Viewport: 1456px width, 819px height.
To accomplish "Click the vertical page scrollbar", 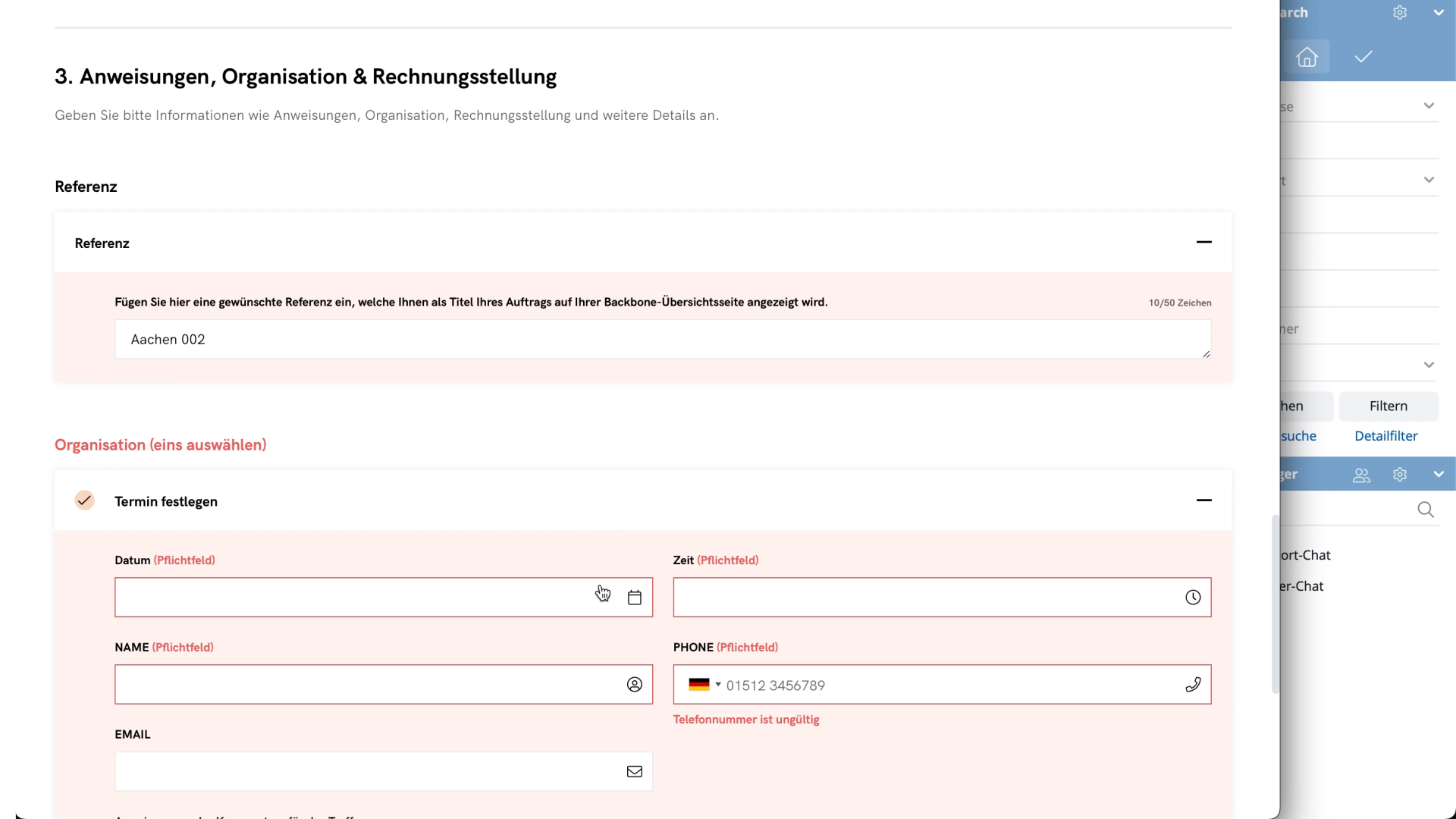I will click(1275, 604).
